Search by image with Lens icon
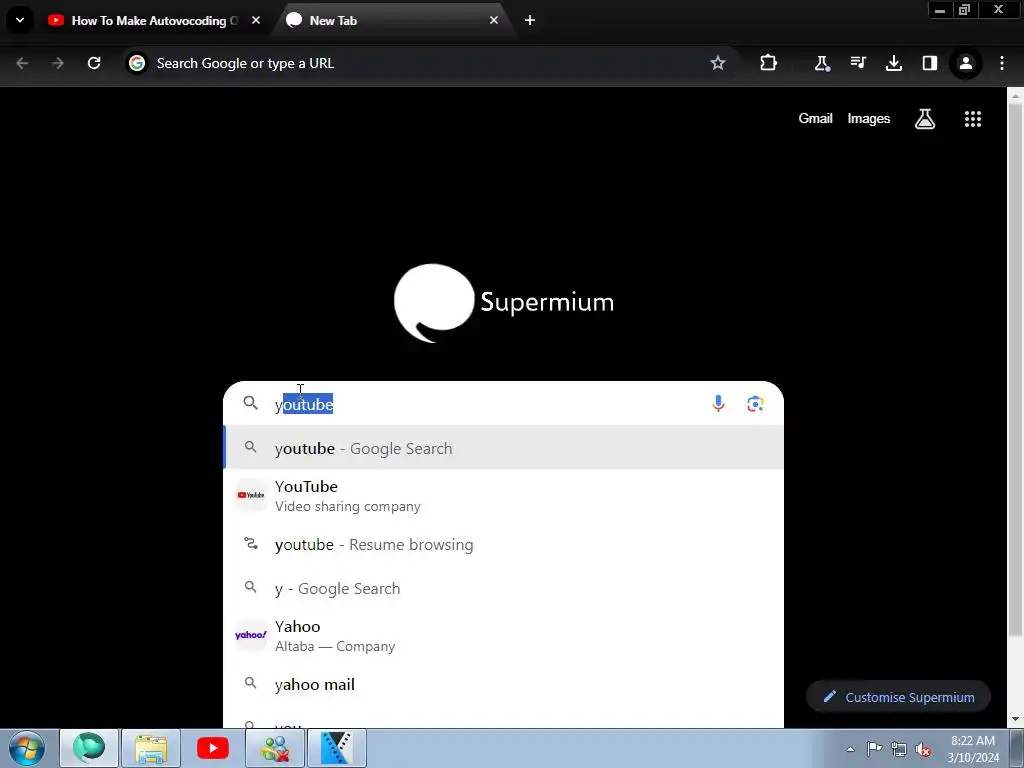 click(x=755, y=404)
